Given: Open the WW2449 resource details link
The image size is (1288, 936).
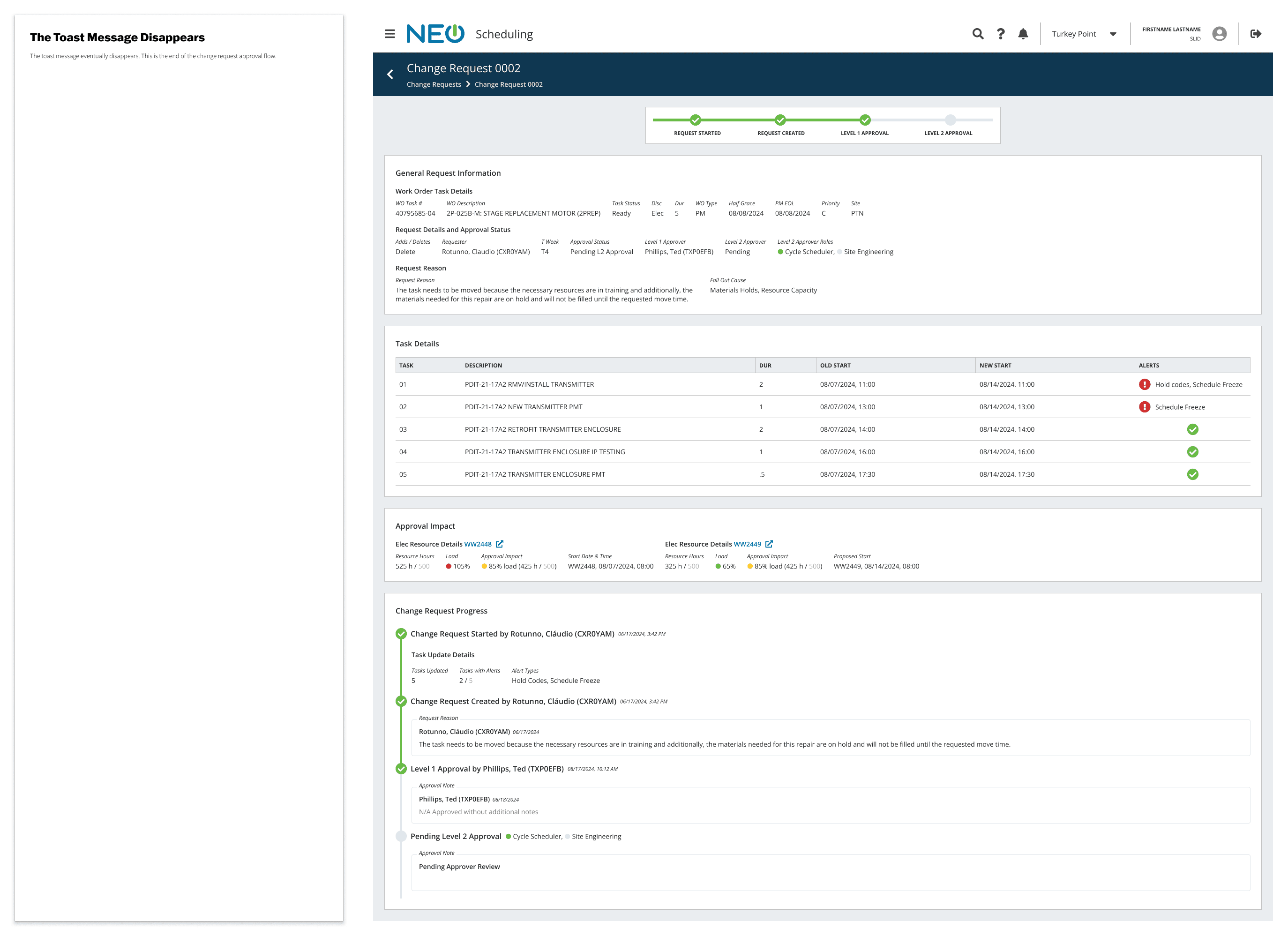Looking at the screenshot, I should tap(747, 544).
